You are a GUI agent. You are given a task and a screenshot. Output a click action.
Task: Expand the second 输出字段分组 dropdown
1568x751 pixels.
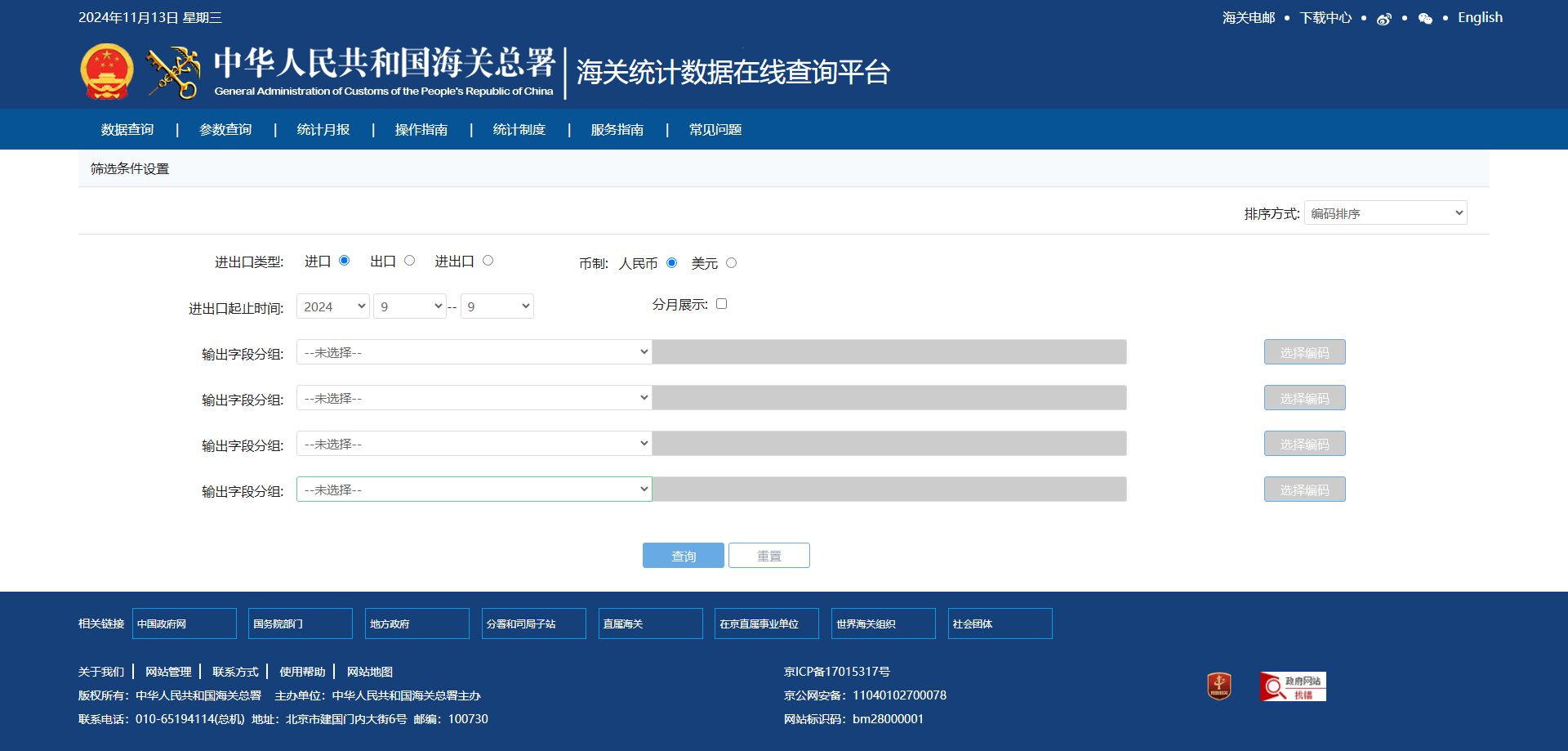[x=474, y=398]
